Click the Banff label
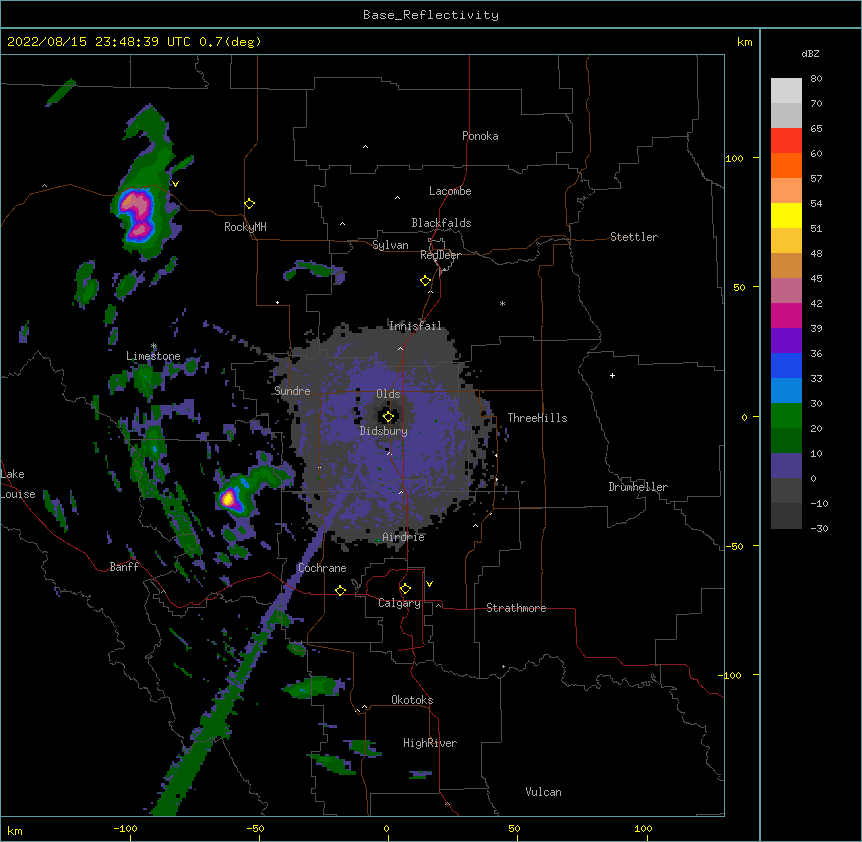The image size is (862, 842). [x=124, y=567]
